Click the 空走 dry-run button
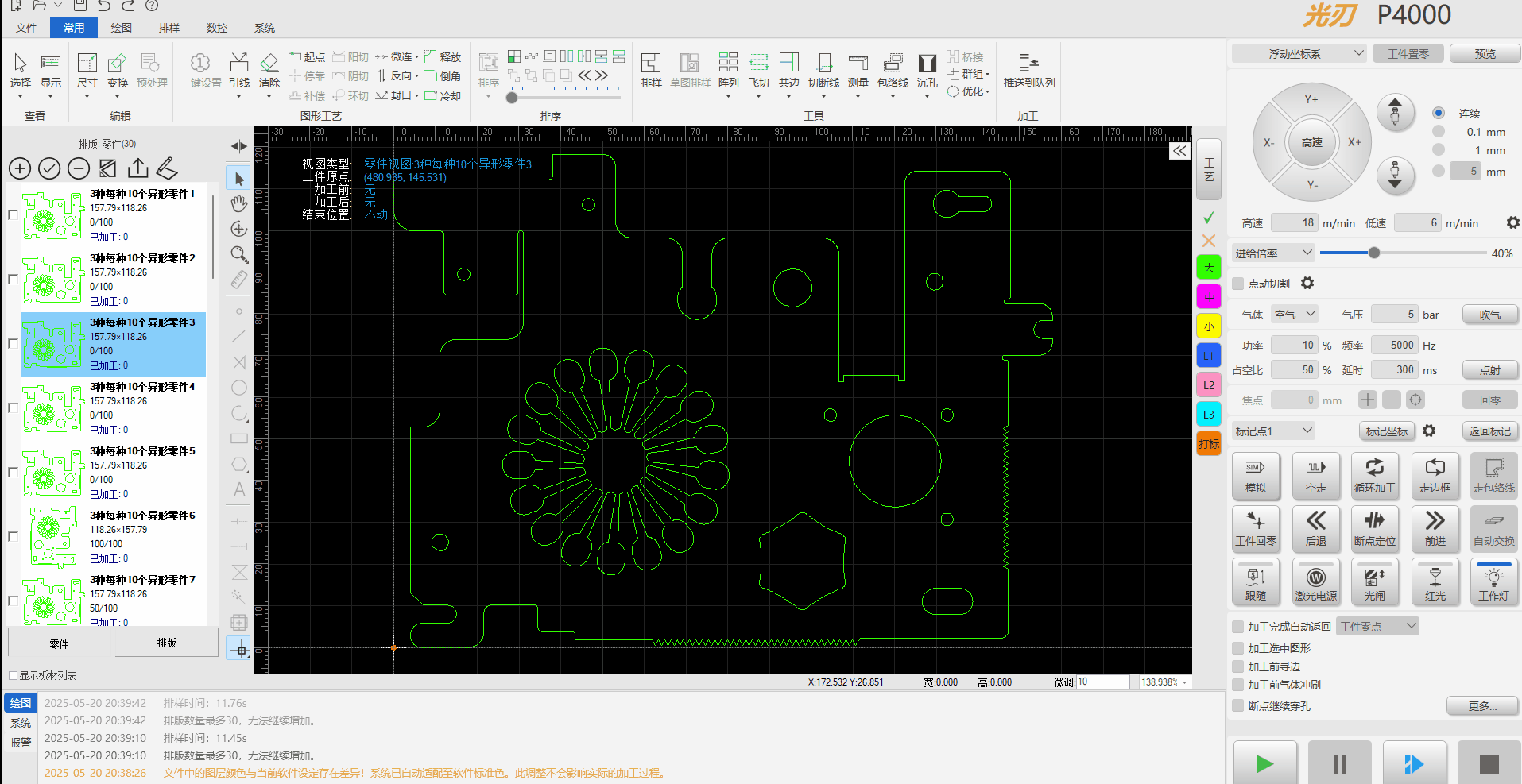The height and width of the screenshot is (784, 1522). pyautogui.click(x=1316, y=476)
